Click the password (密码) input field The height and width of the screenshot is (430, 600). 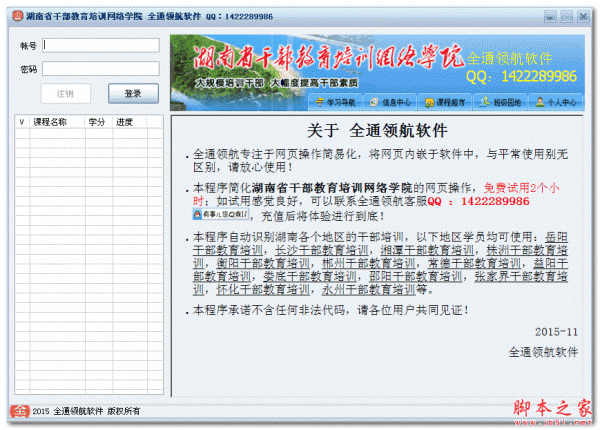pyautogui.click(x=101, y=69)
